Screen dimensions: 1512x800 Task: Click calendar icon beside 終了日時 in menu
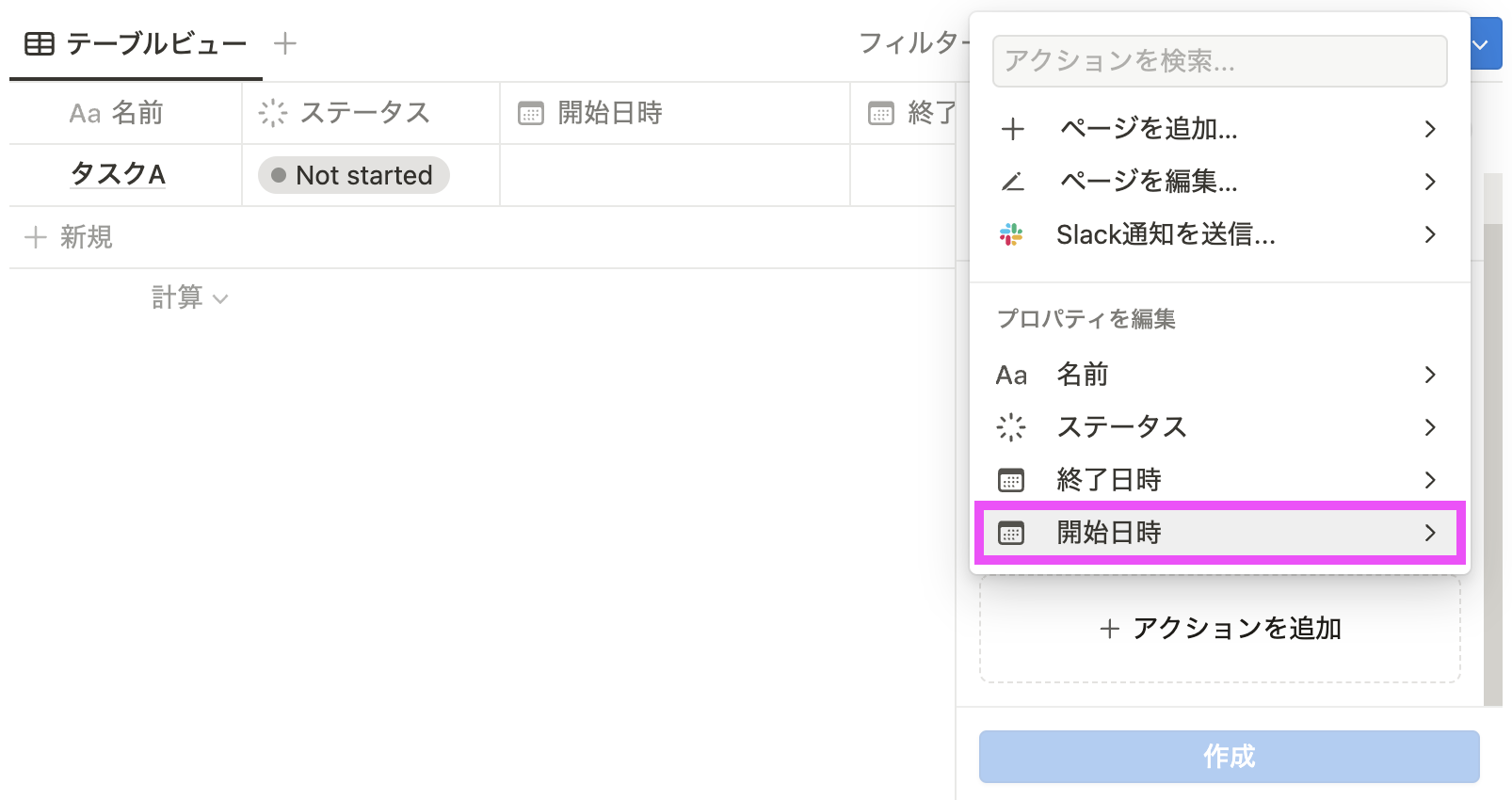[1011, 480]
